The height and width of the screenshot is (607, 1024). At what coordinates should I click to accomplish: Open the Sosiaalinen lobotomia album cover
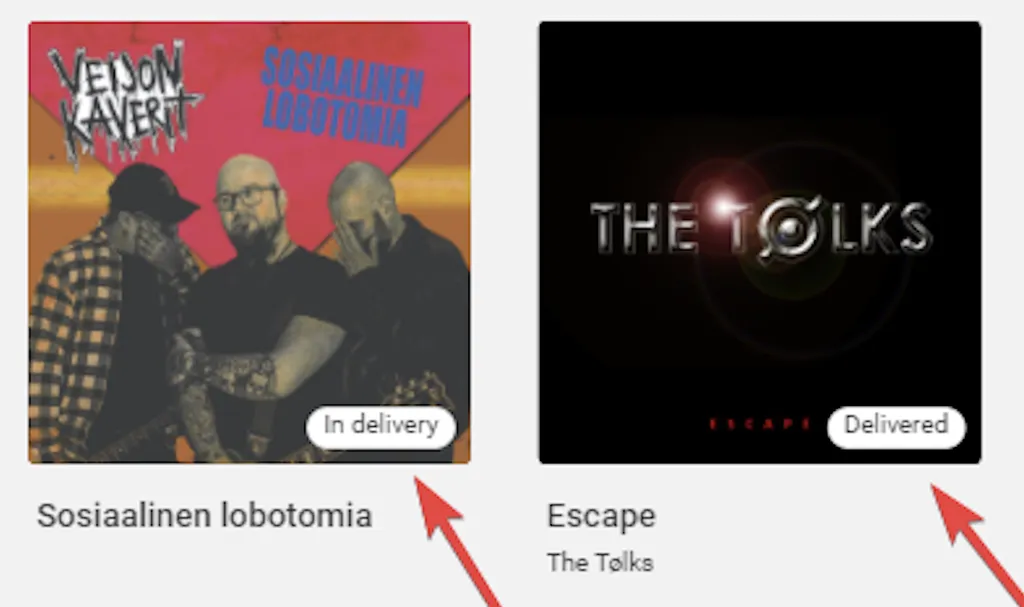249,242
